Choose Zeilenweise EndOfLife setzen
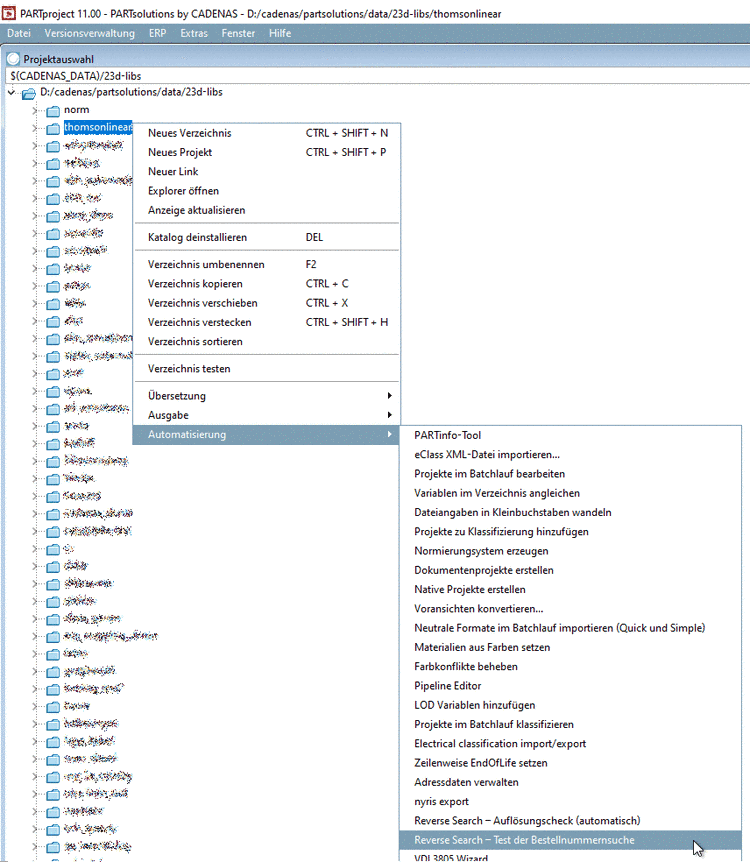750x862 pixels. 570,762
